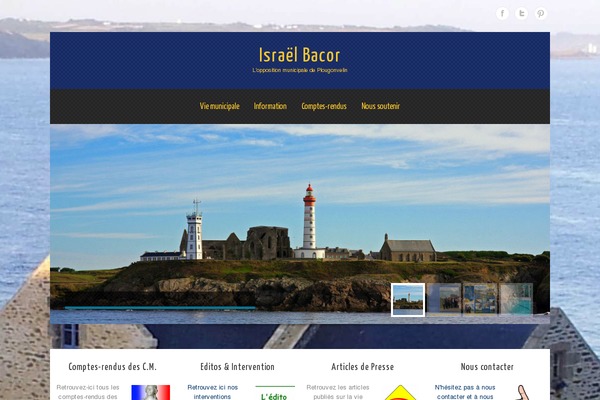Open the Vie municipale menu
600x400 pixels.
click(x=220, y=106)
